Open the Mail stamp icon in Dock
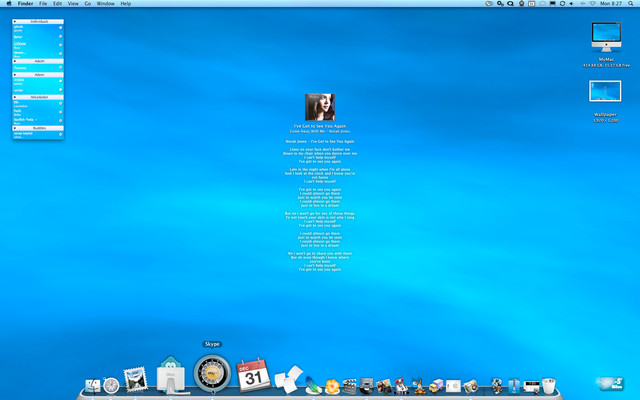 click(x=135, y=381)
